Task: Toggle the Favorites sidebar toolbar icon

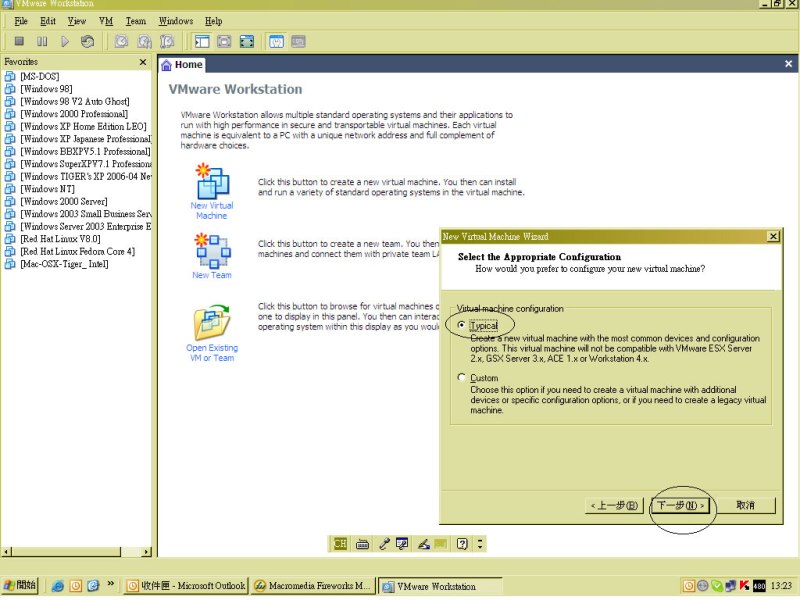Action: [x=202, y=41]
